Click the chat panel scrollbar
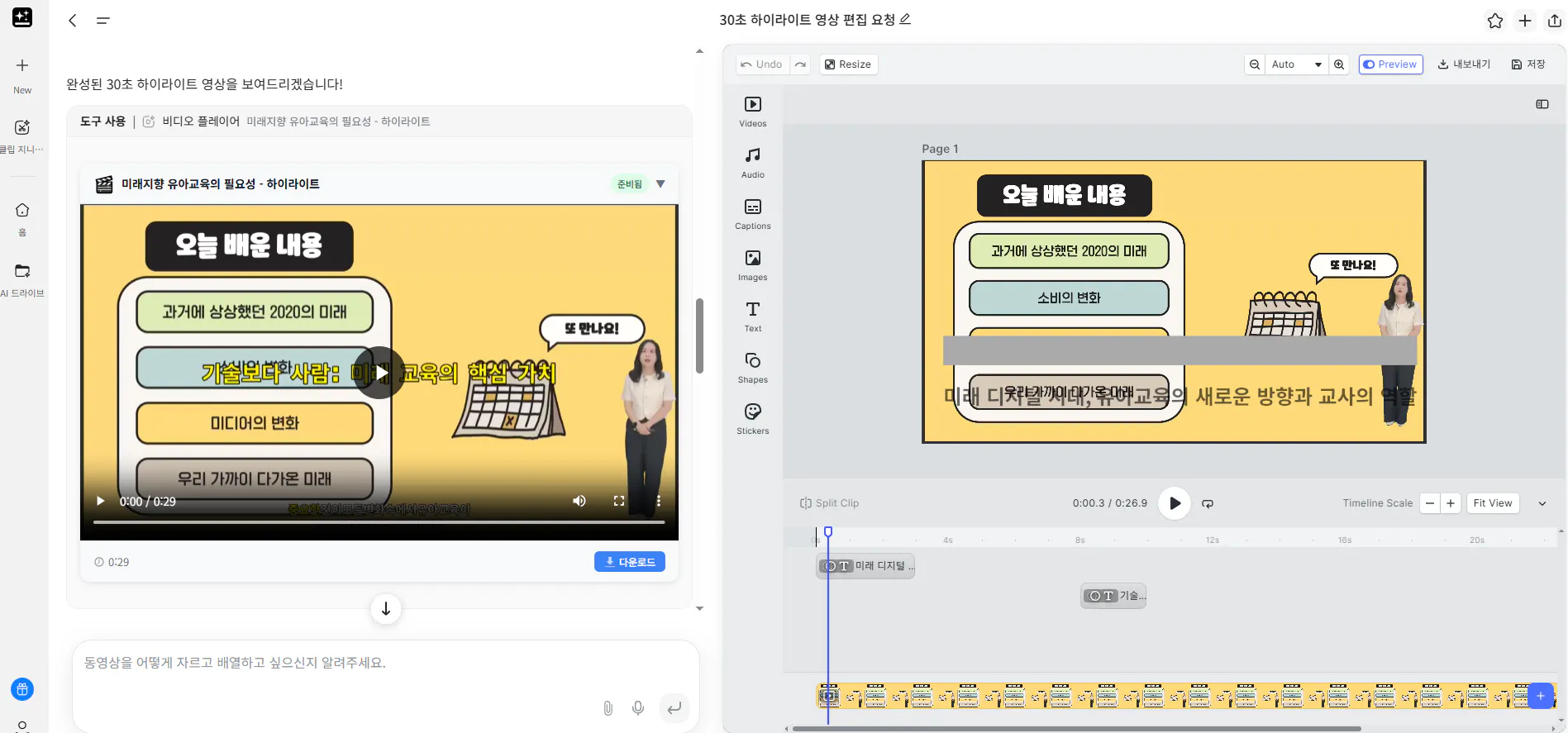1568x733 pixels. [x=699, y=336]
